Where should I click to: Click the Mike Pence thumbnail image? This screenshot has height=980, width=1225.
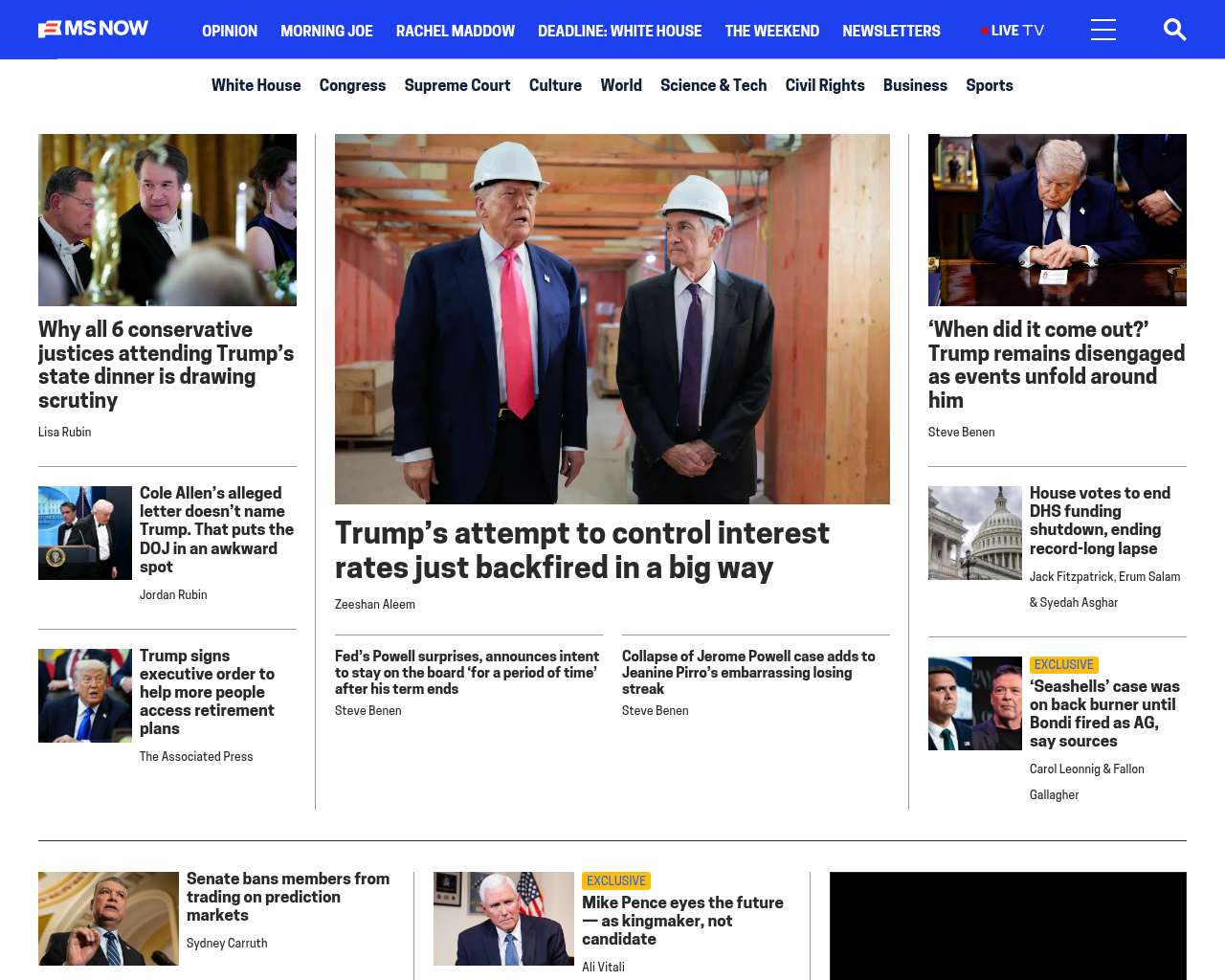503,919
